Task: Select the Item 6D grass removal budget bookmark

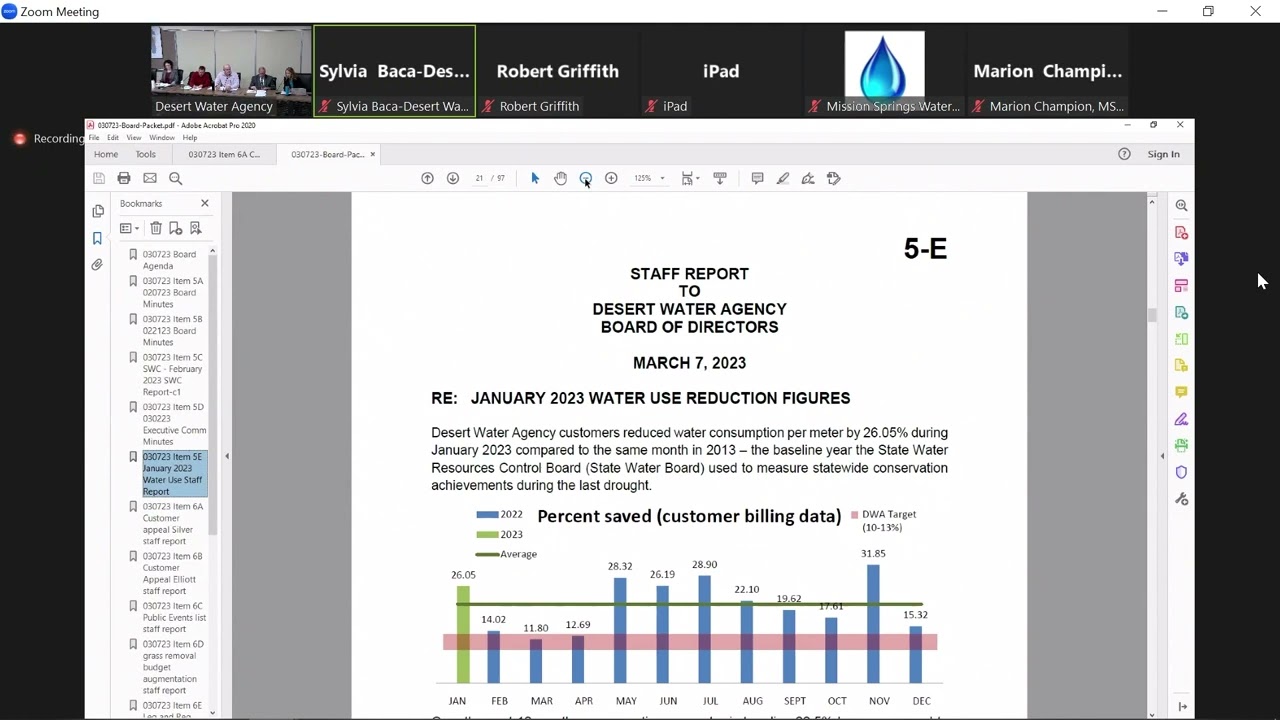Action: [x=172, y=667]
